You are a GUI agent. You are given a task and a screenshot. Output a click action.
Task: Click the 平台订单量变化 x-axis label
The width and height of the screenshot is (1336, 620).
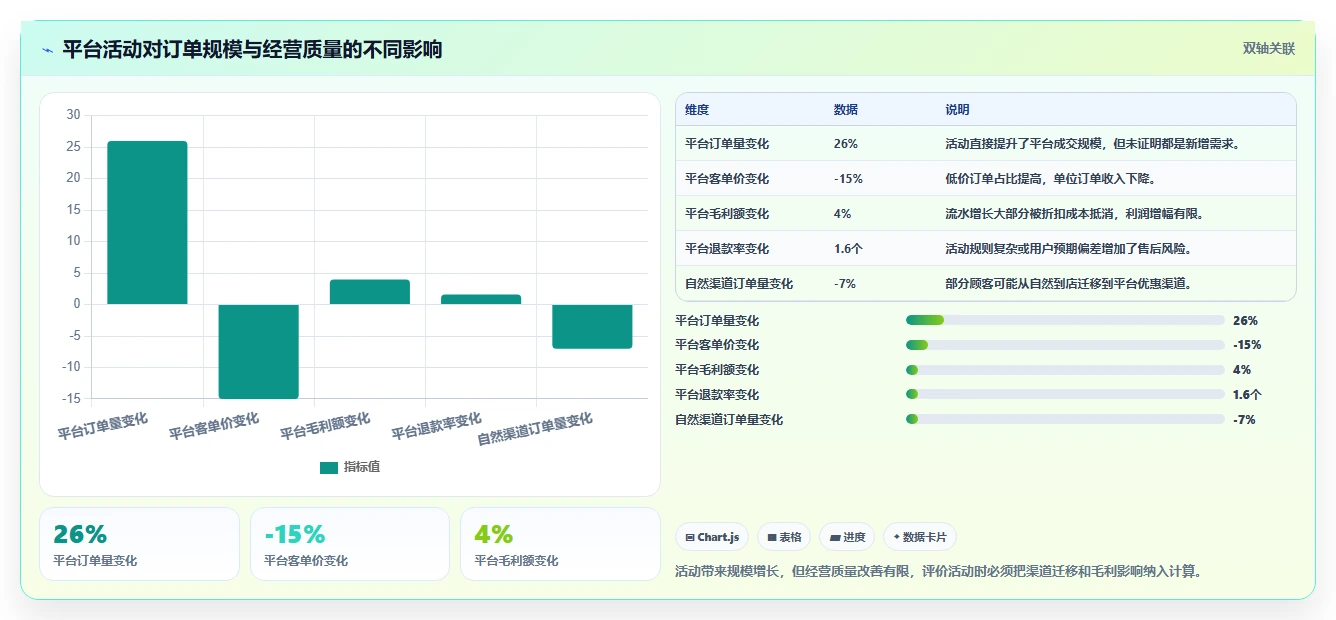[103, 426]
